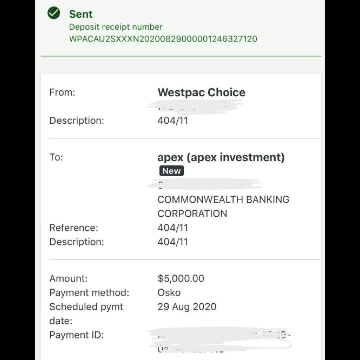Click the To: label
360x360 pixels.
point(56,157)
